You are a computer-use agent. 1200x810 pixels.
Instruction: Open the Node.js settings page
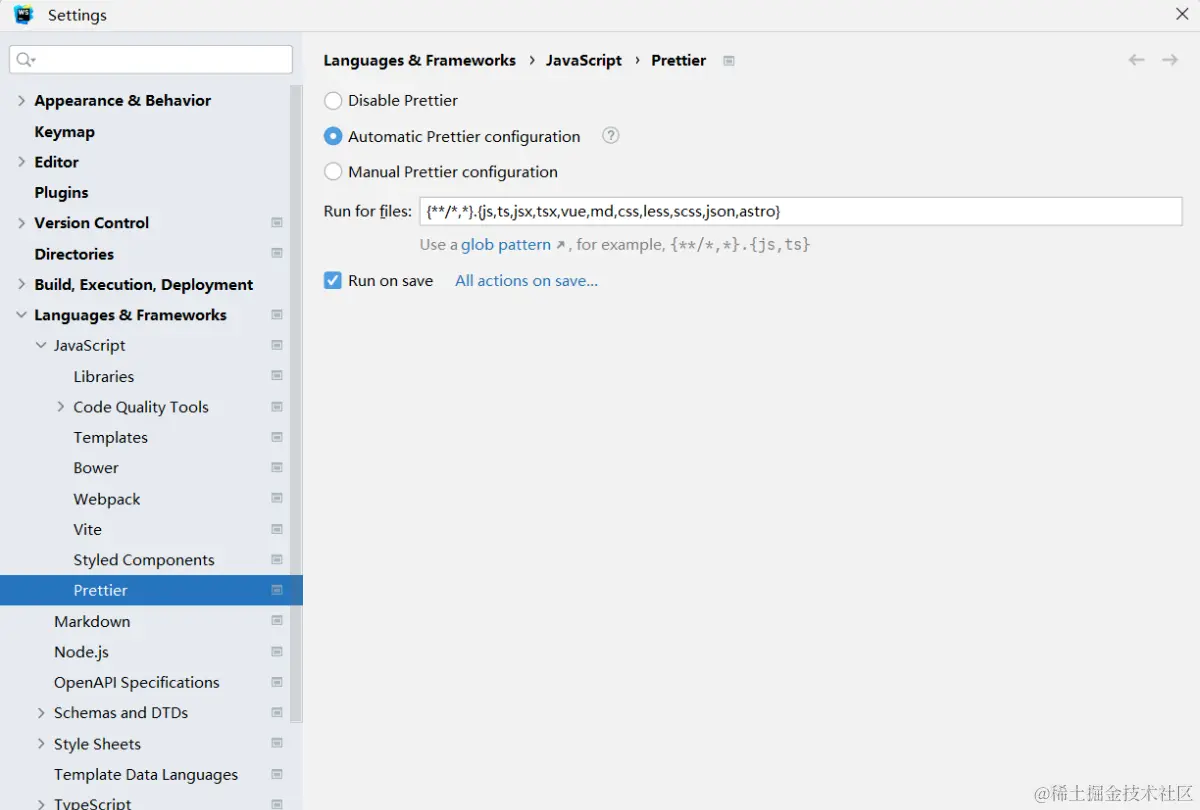coord(81,652)
